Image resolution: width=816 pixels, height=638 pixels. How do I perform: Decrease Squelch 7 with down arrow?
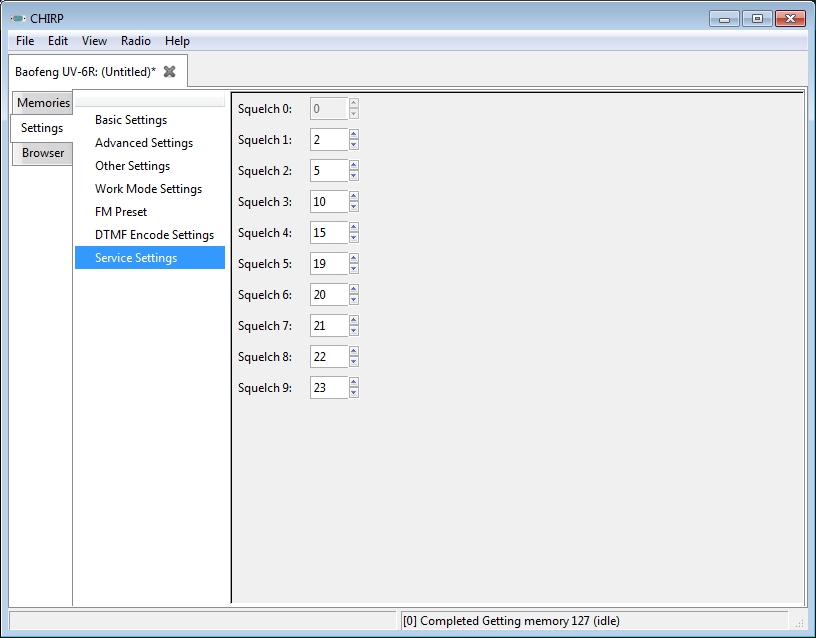[354, 331]
